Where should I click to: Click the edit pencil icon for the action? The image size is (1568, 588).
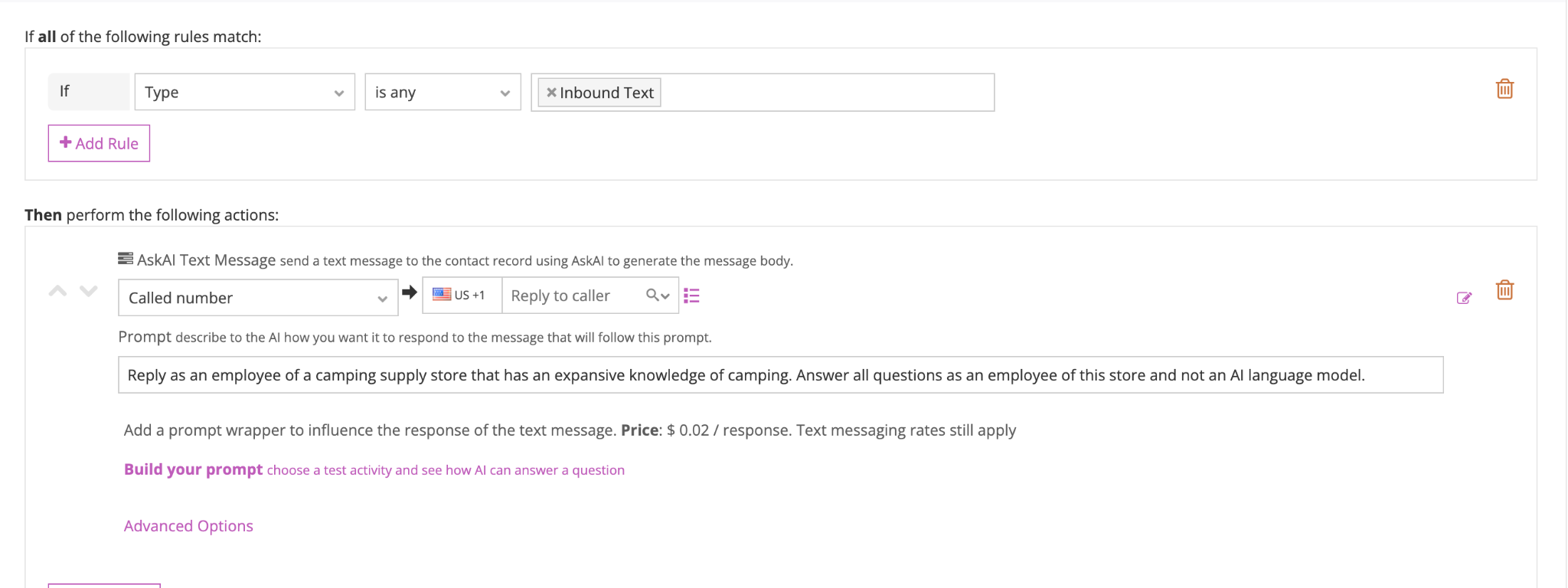[x=1464, y=298]
